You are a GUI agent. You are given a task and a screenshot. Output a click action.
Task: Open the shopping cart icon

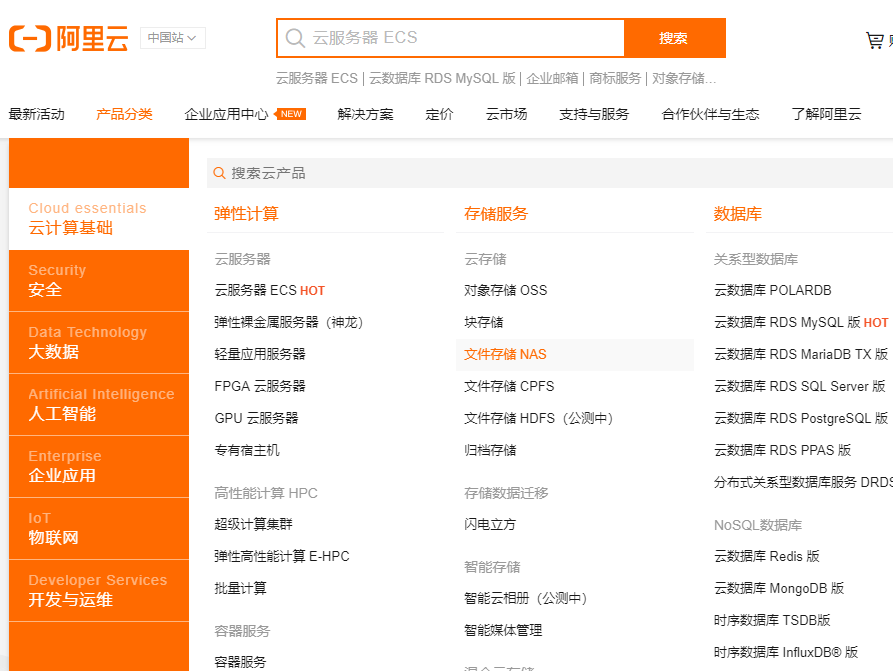[874, 40]
